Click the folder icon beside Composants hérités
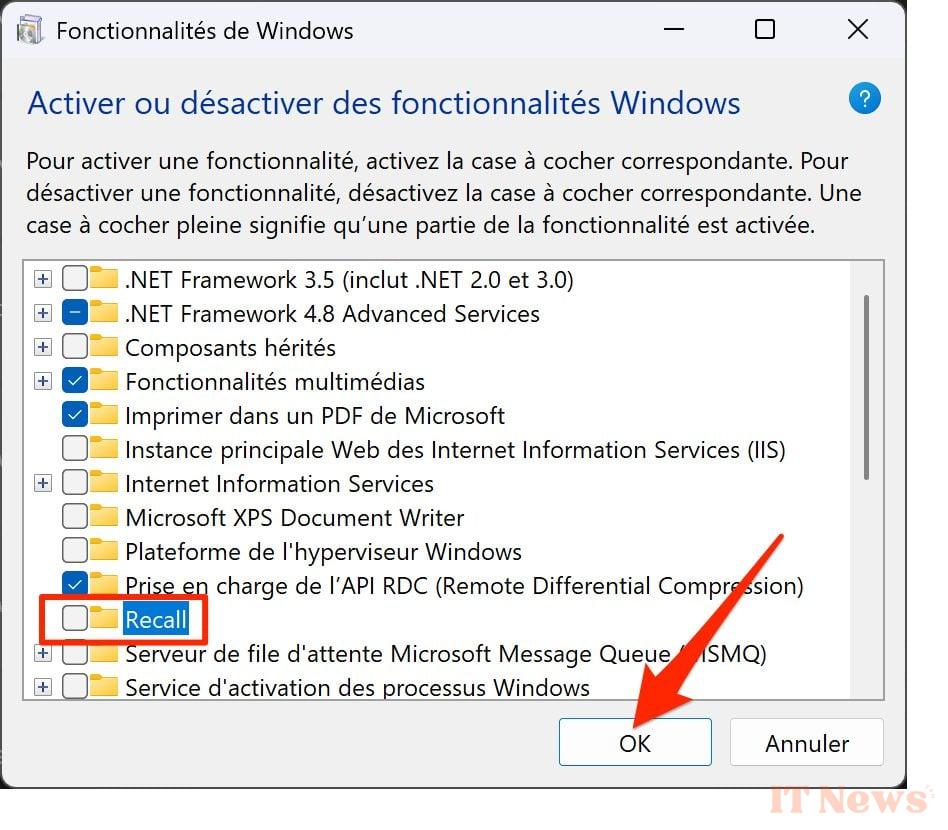948x830 pixels. [104, 347]
